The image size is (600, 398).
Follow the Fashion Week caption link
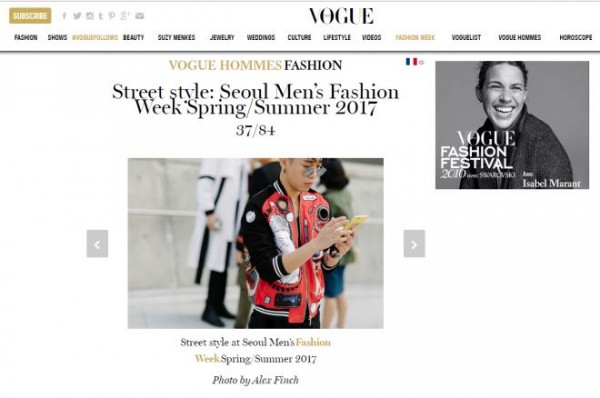coord(313,342)
